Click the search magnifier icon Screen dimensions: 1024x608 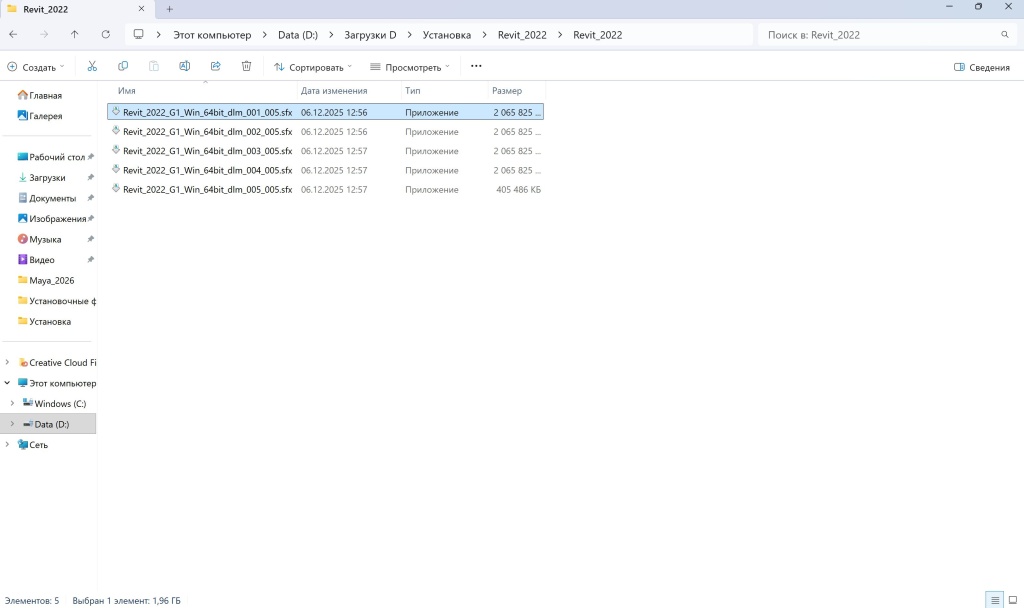[x=1004, y=35]
